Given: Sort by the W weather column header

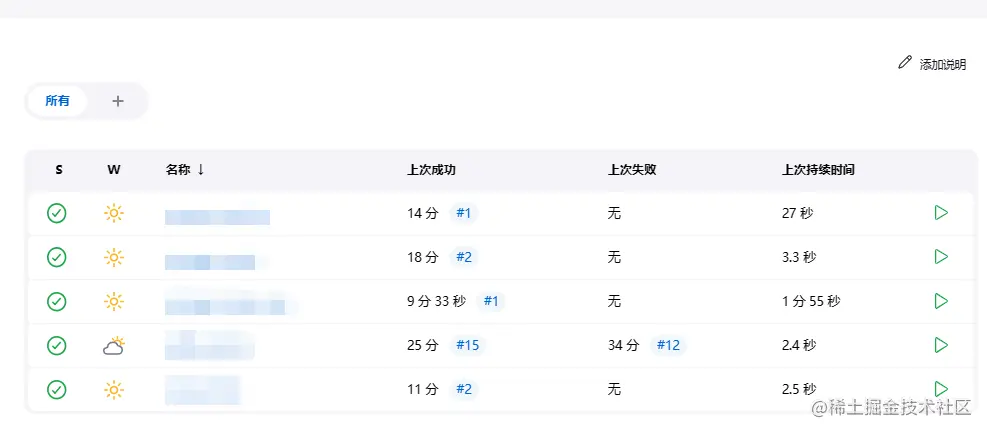Looking at the screenshot, I should pyautogui.click(x=114, y=170).
